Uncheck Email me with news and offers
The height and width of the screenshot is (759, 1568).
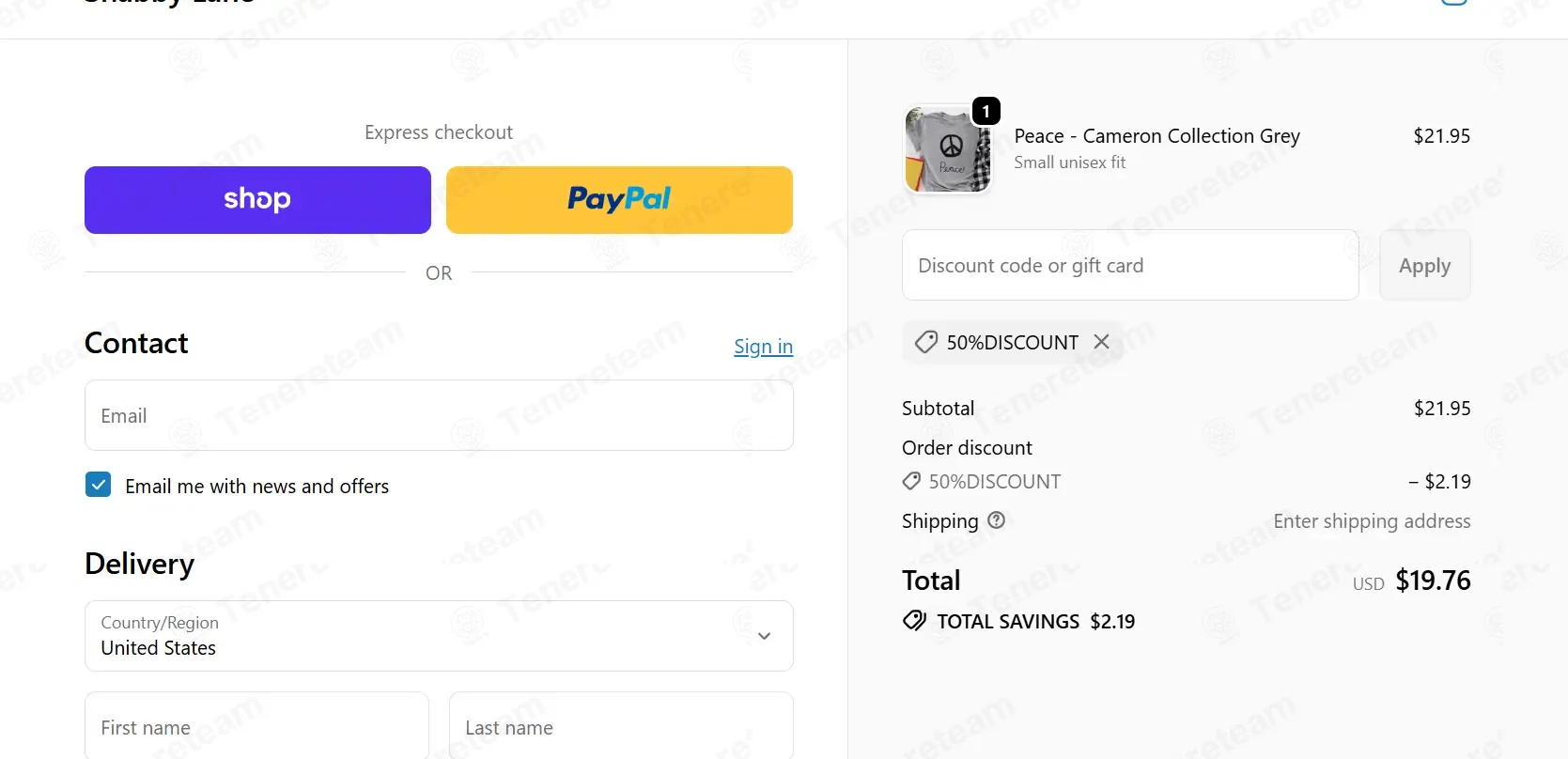98,485
